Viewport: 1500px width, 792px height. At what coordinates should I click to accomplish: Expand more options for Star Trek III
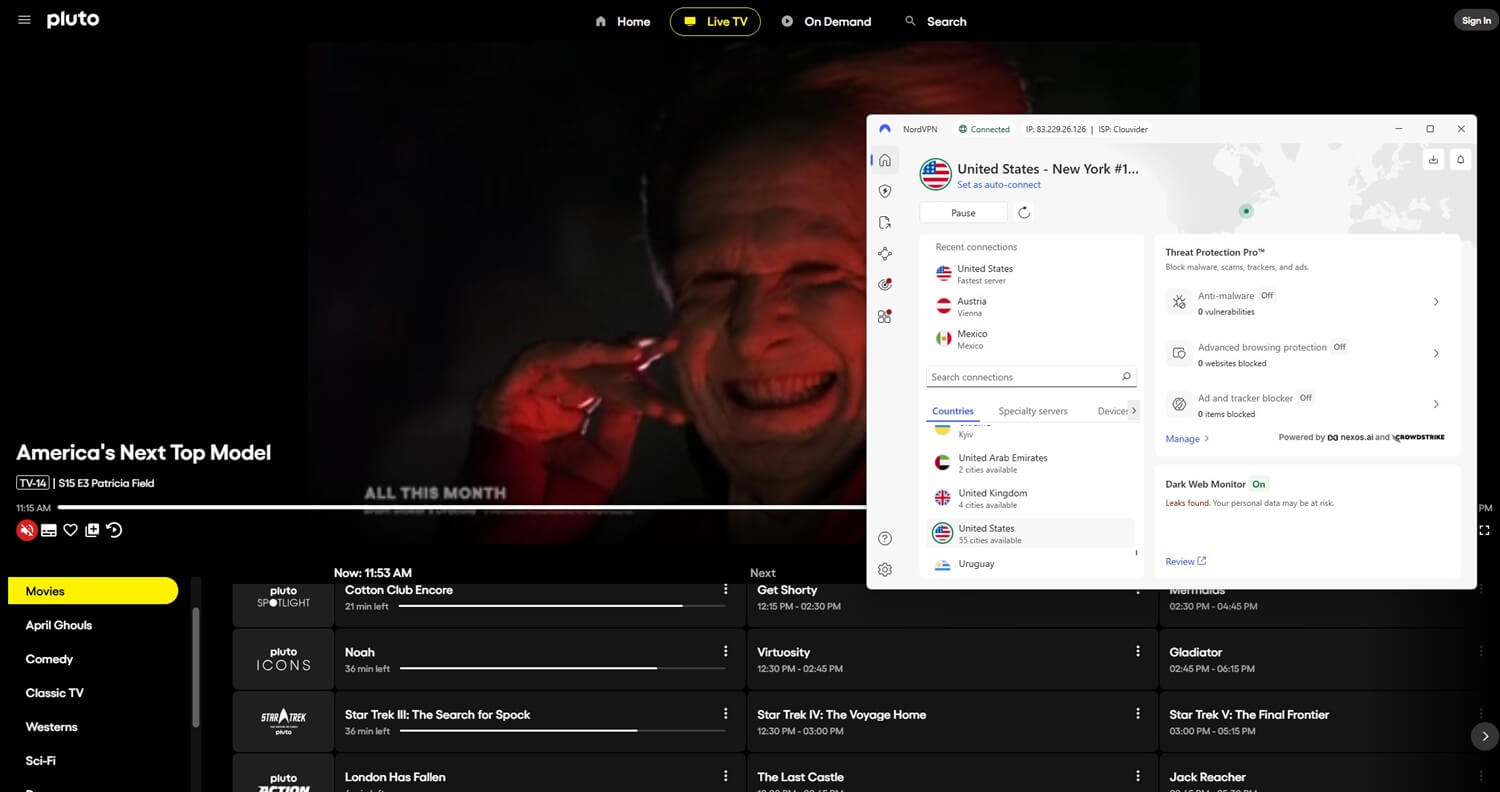725,713
